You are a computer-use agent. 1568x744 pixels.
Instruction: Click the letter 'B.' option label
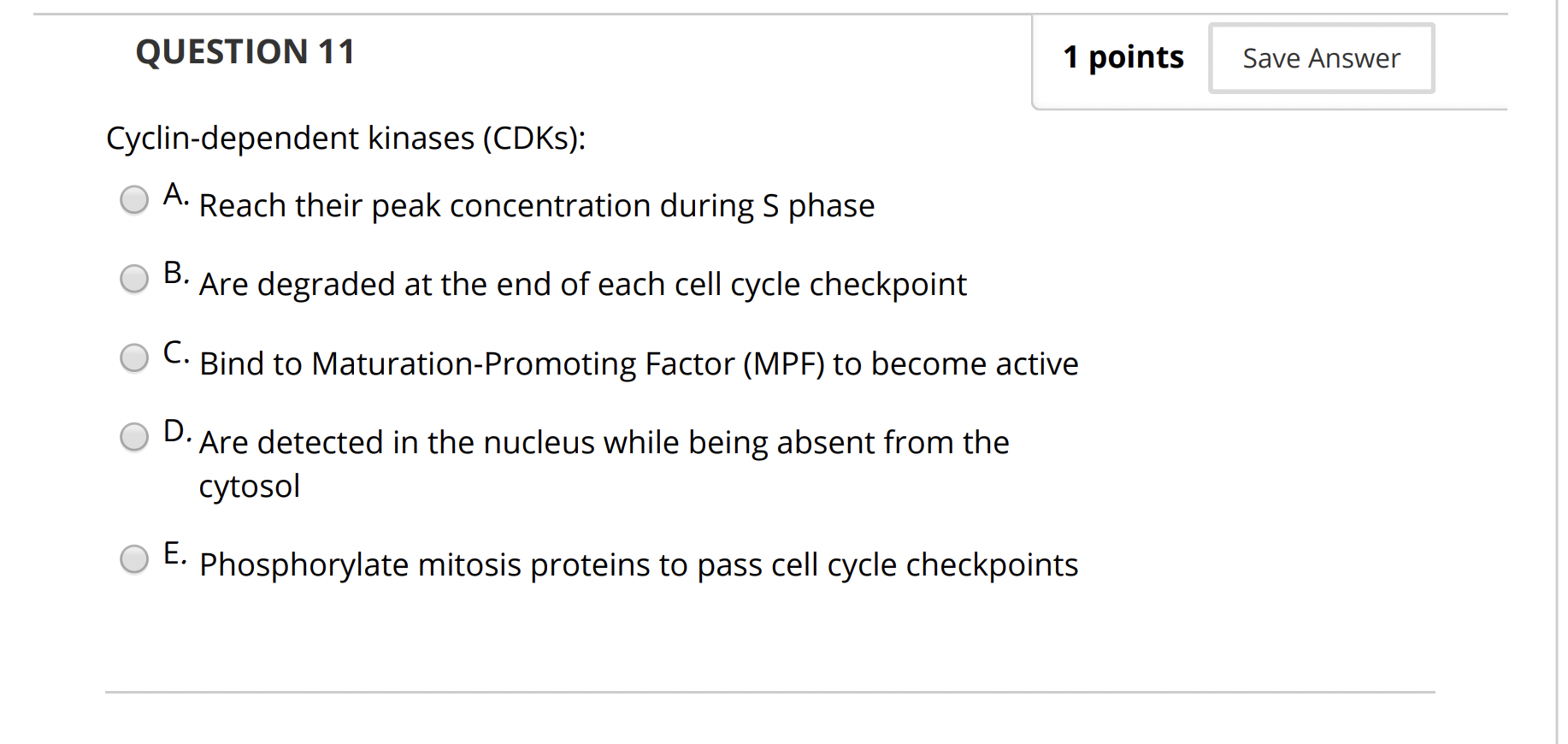[175, 274]
